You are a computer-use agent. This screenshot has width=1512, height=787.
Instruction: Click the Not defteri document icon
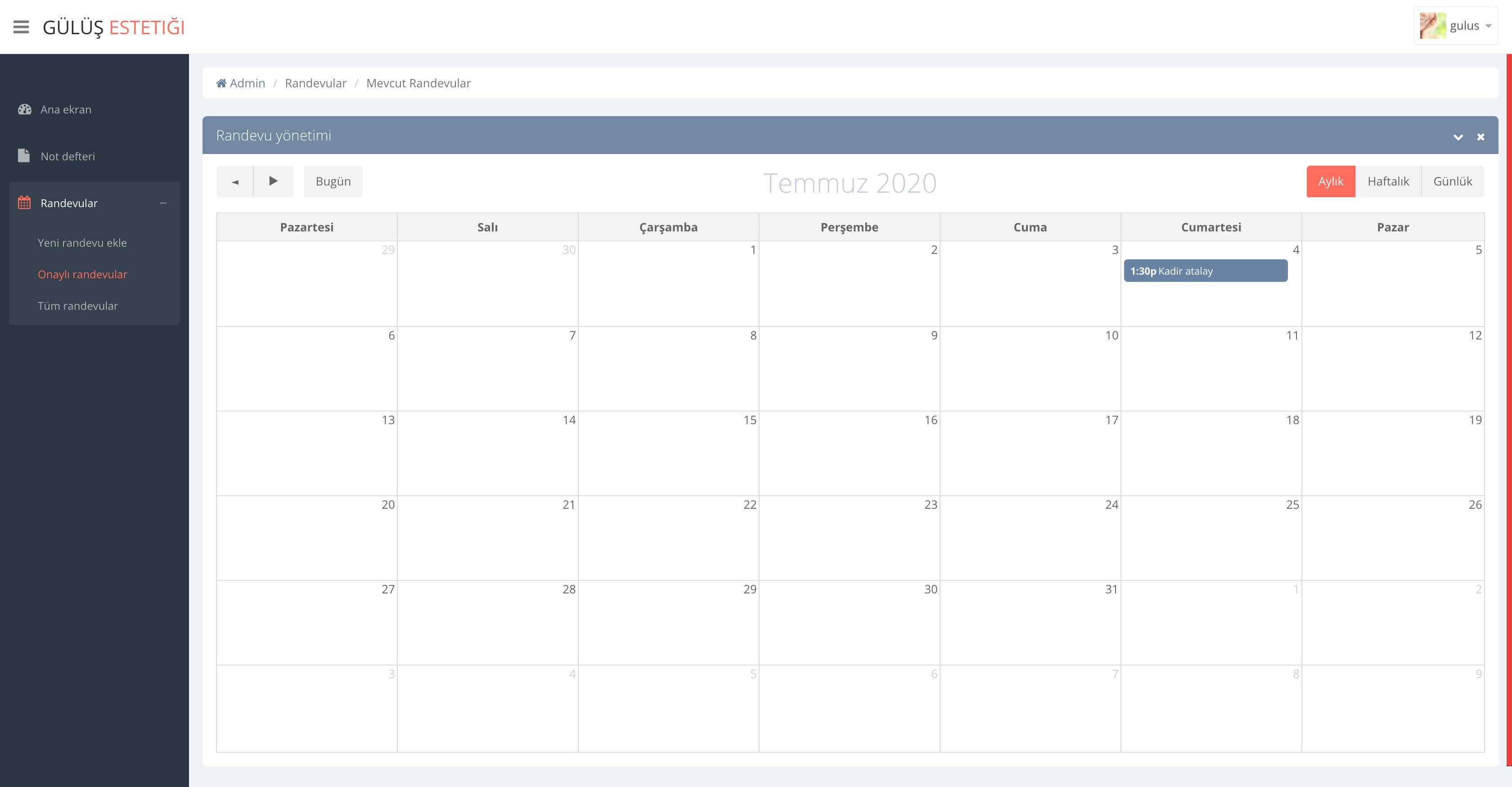coord(23,156)
